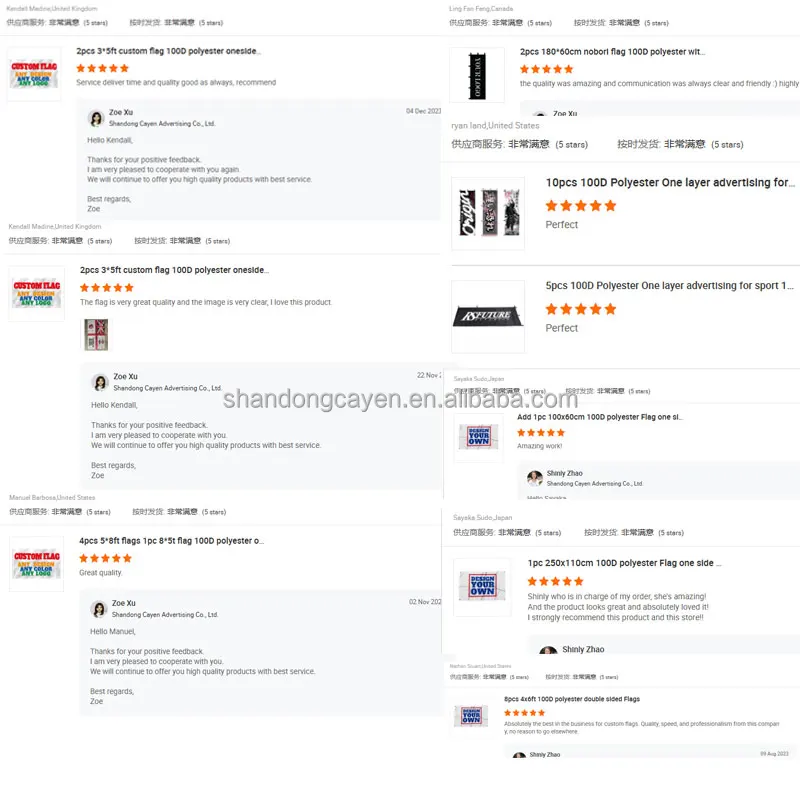Image resolution: width=800 pixels, height=800 pixels.
Task: Click Shinly Zhao's avatar under the 'Amazing work' review
Action: click(535, 478)
